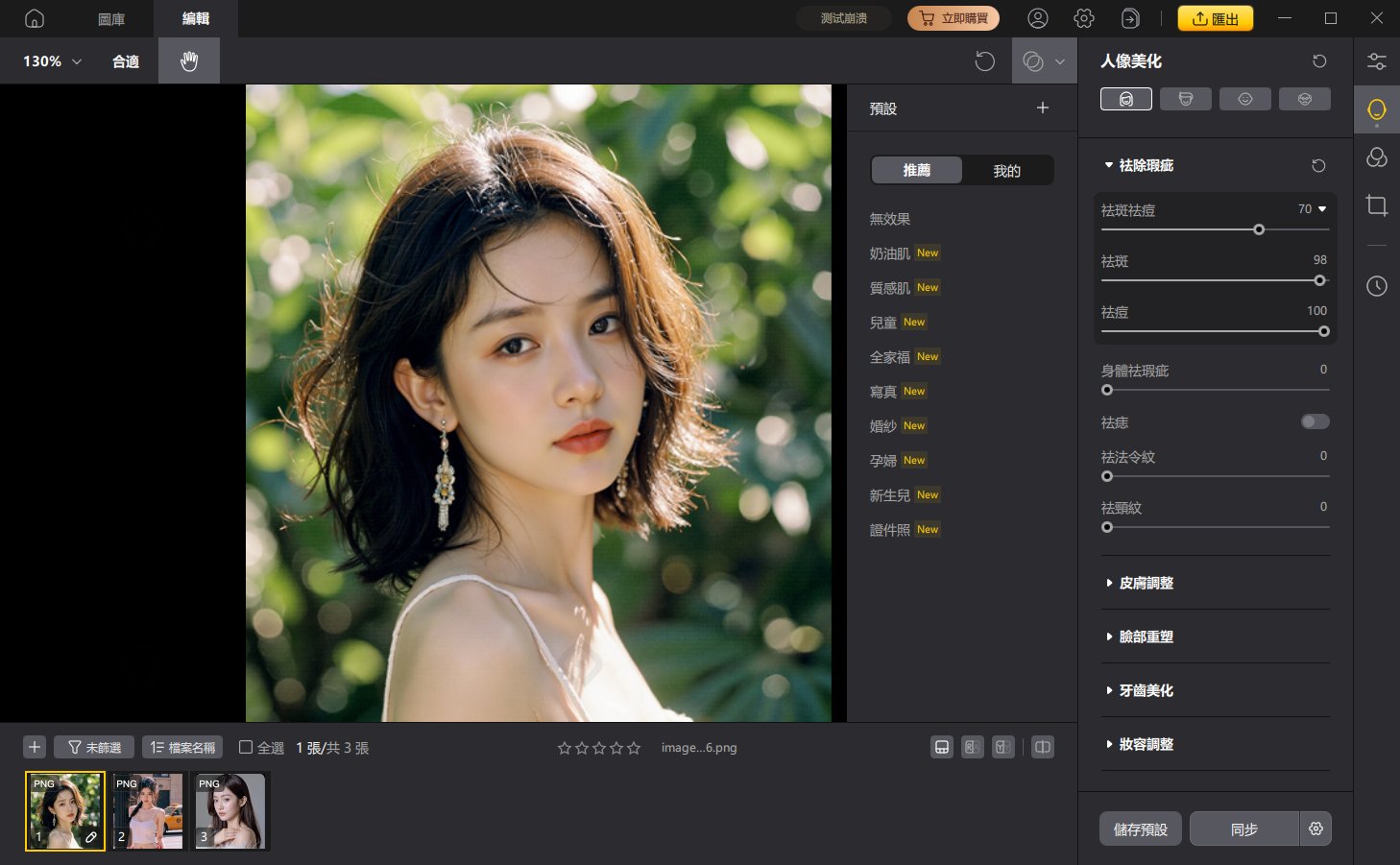Screen dimensions: 1400x865
Task: Open the adjustments sliders panel icon
Action: click(x=1377, y=60)
